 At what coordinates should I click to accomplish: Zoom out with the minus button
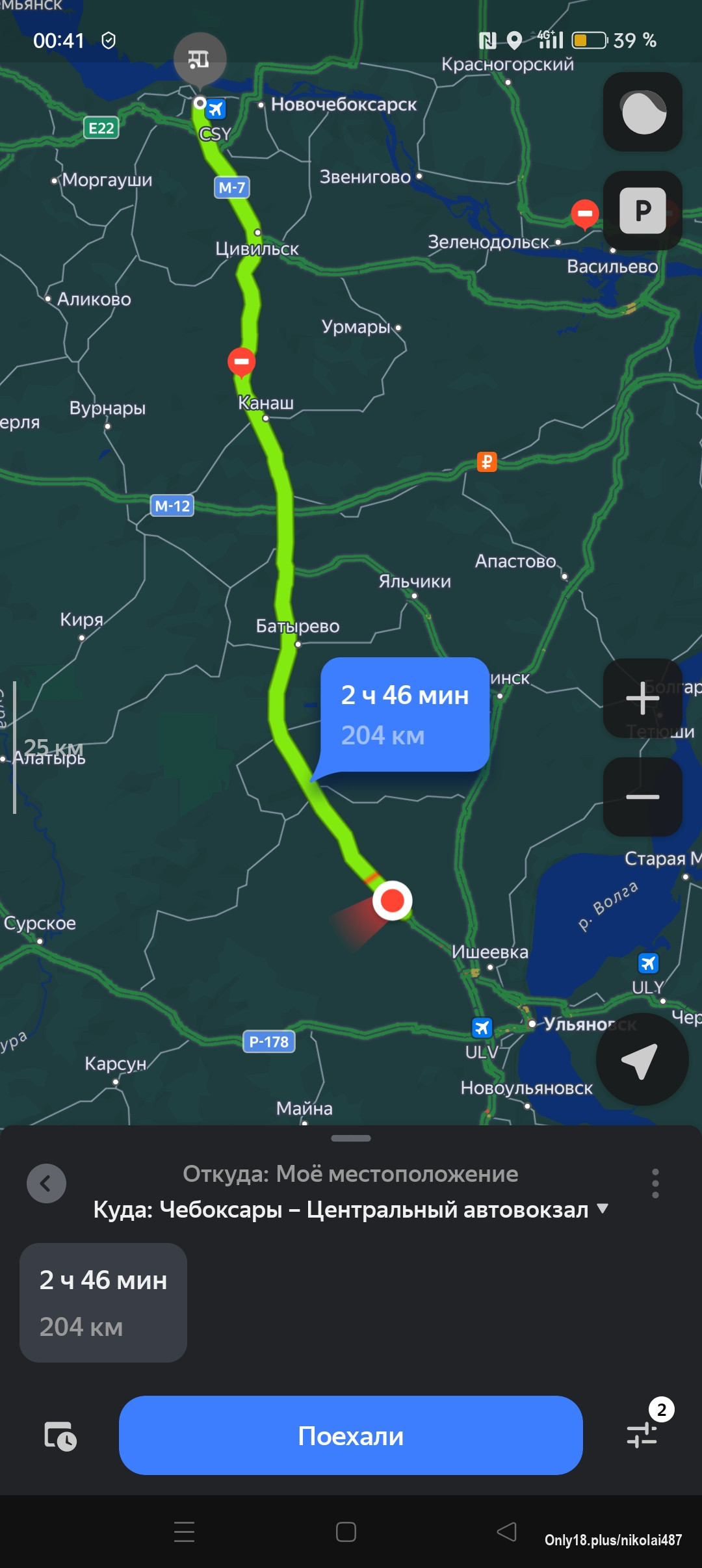pos(642,797)
